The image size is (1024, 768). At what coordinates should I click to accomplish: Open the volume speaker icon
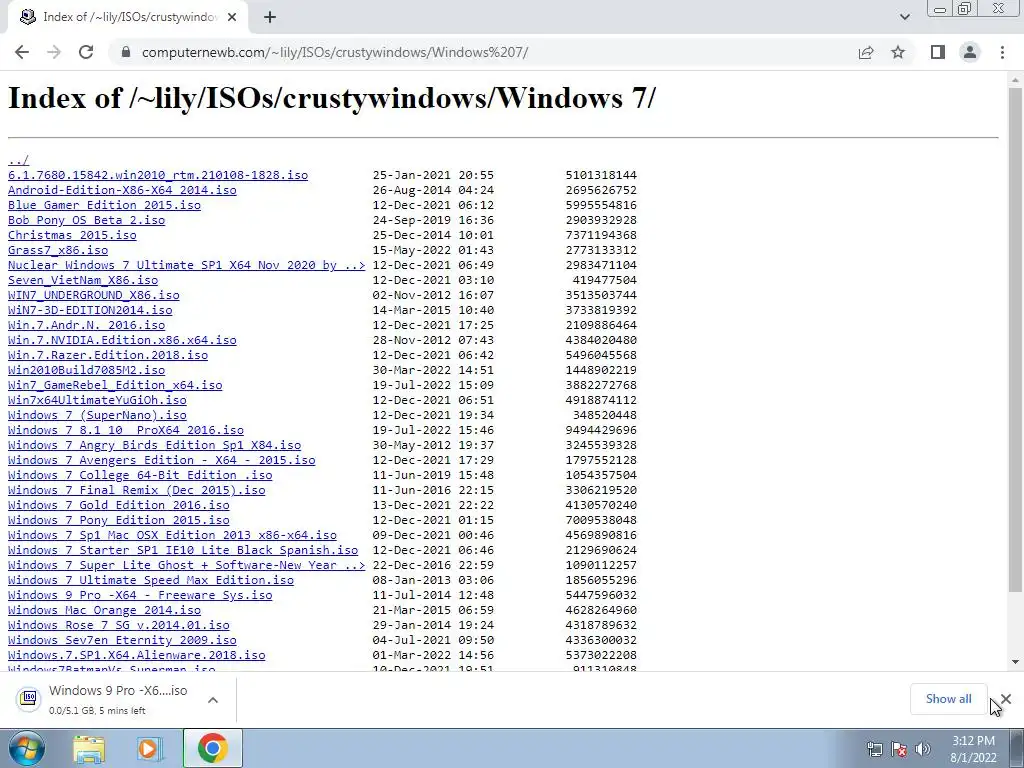click(922, 749)
